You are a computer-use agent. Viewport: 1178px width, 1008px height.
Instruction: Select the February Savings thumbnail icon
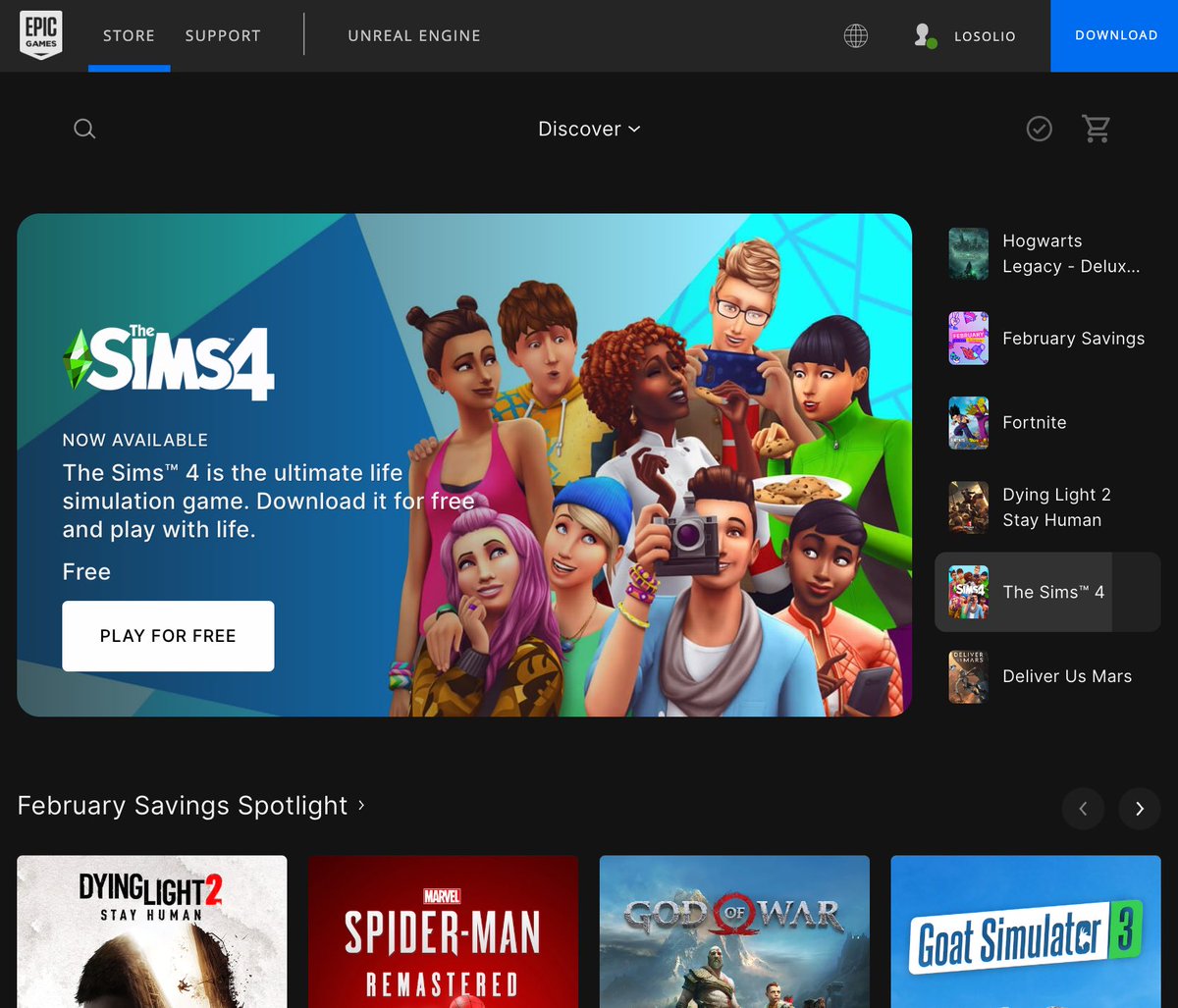click(968, 339)
